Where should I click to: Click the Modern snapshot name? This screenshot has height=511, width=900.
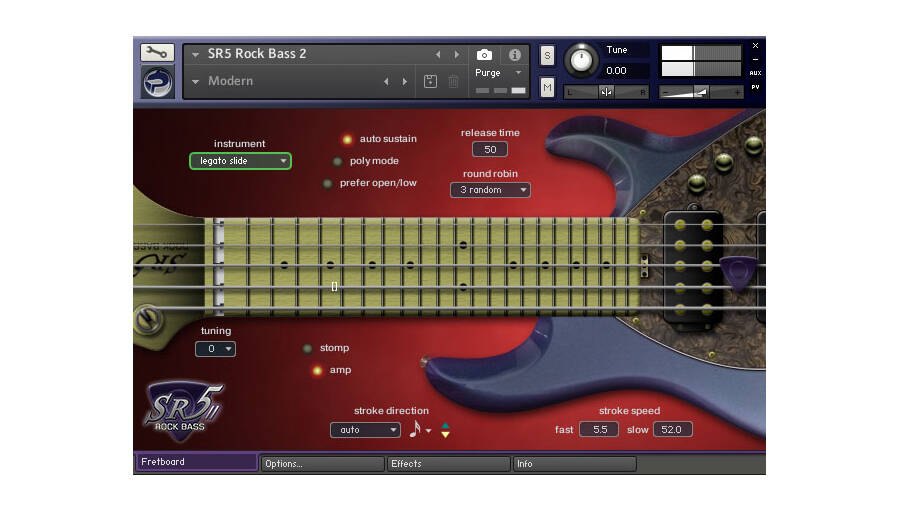[x=230, y=81]
